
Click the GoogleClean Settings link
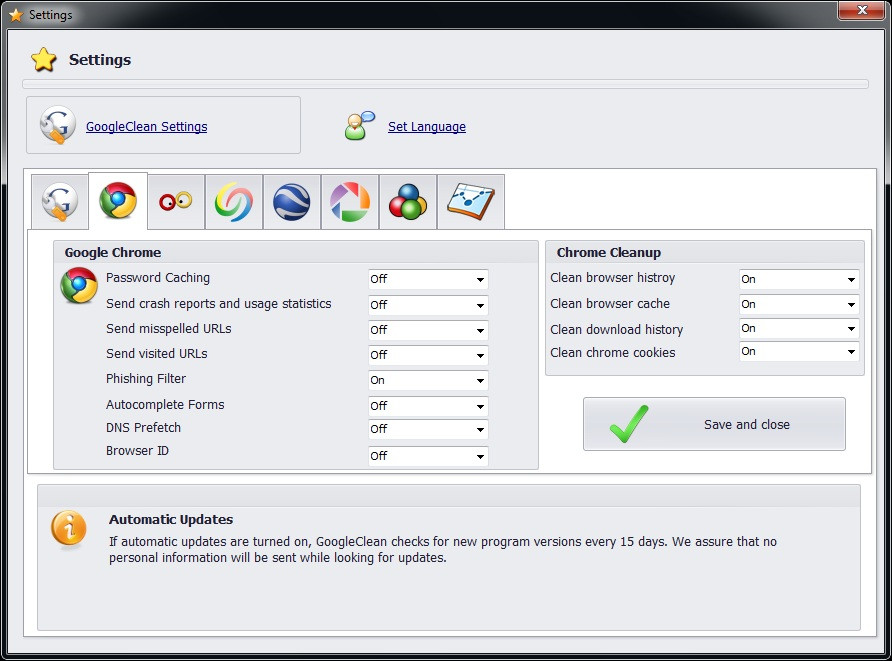point(146,126)
